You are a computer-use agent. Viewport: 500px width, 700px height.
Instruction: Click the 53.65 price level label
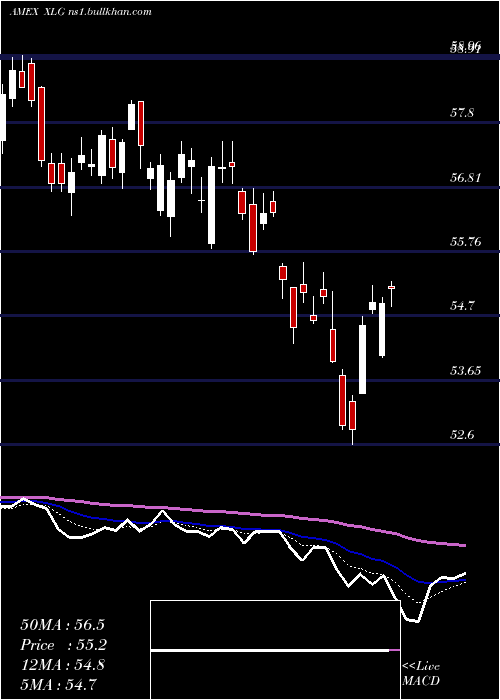coord(464,371)
